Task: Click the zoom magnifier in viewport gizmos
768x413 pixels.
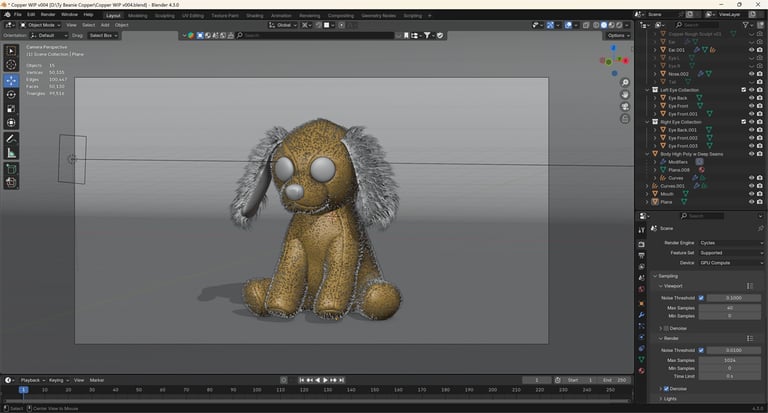Action: [625, 84]
